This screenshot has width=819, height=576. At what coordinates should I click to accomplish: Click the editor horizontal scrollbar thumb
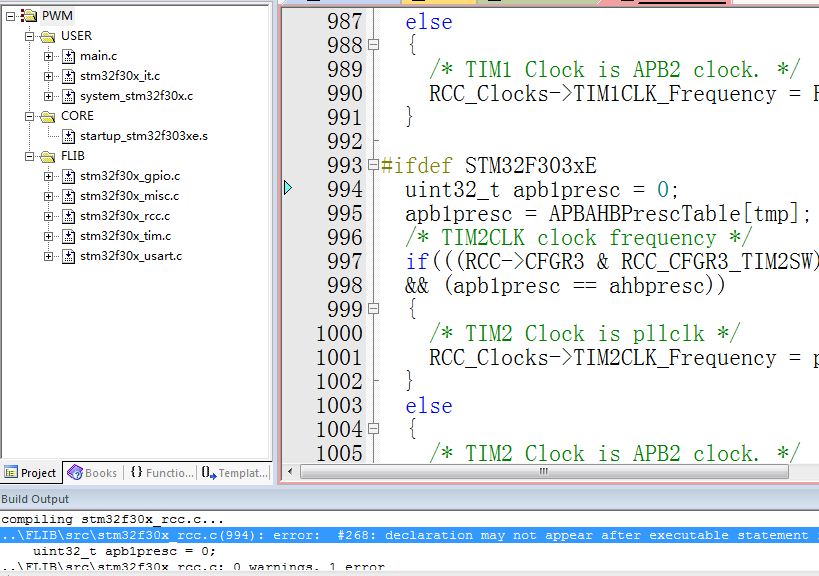pos(544,472)
